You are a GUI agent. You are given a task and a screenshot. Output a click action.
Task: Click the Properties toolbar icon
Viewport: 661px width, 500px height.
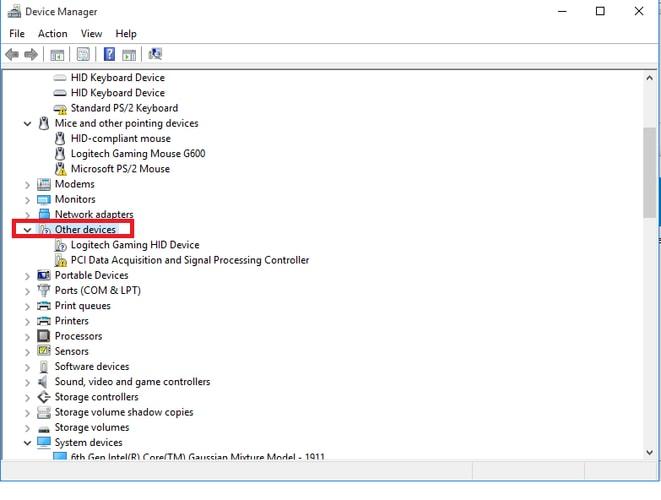tap(83, 54)
